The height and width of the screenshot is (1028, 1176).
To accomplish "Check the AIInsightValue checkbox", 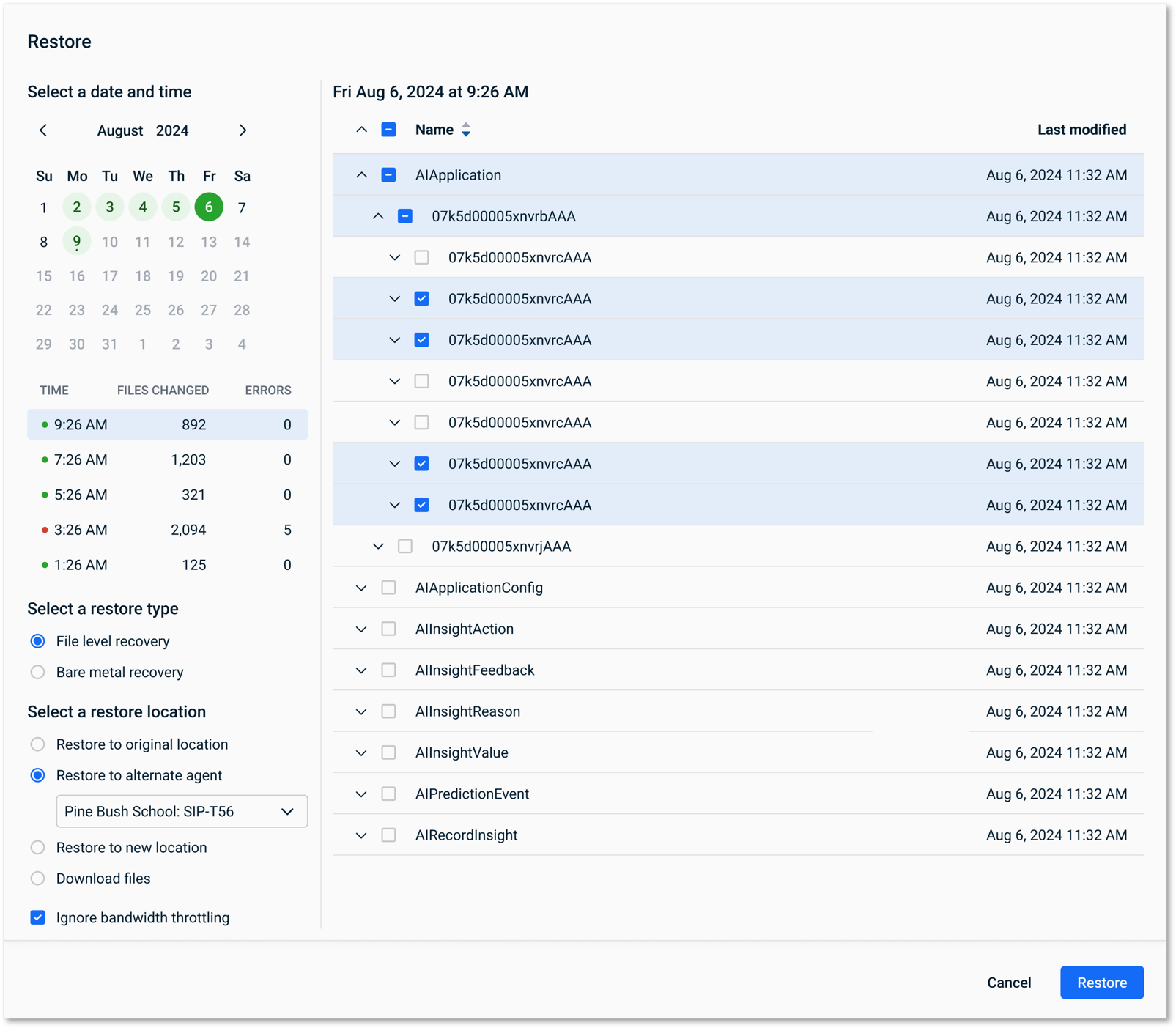I will [x=388, y=752].
